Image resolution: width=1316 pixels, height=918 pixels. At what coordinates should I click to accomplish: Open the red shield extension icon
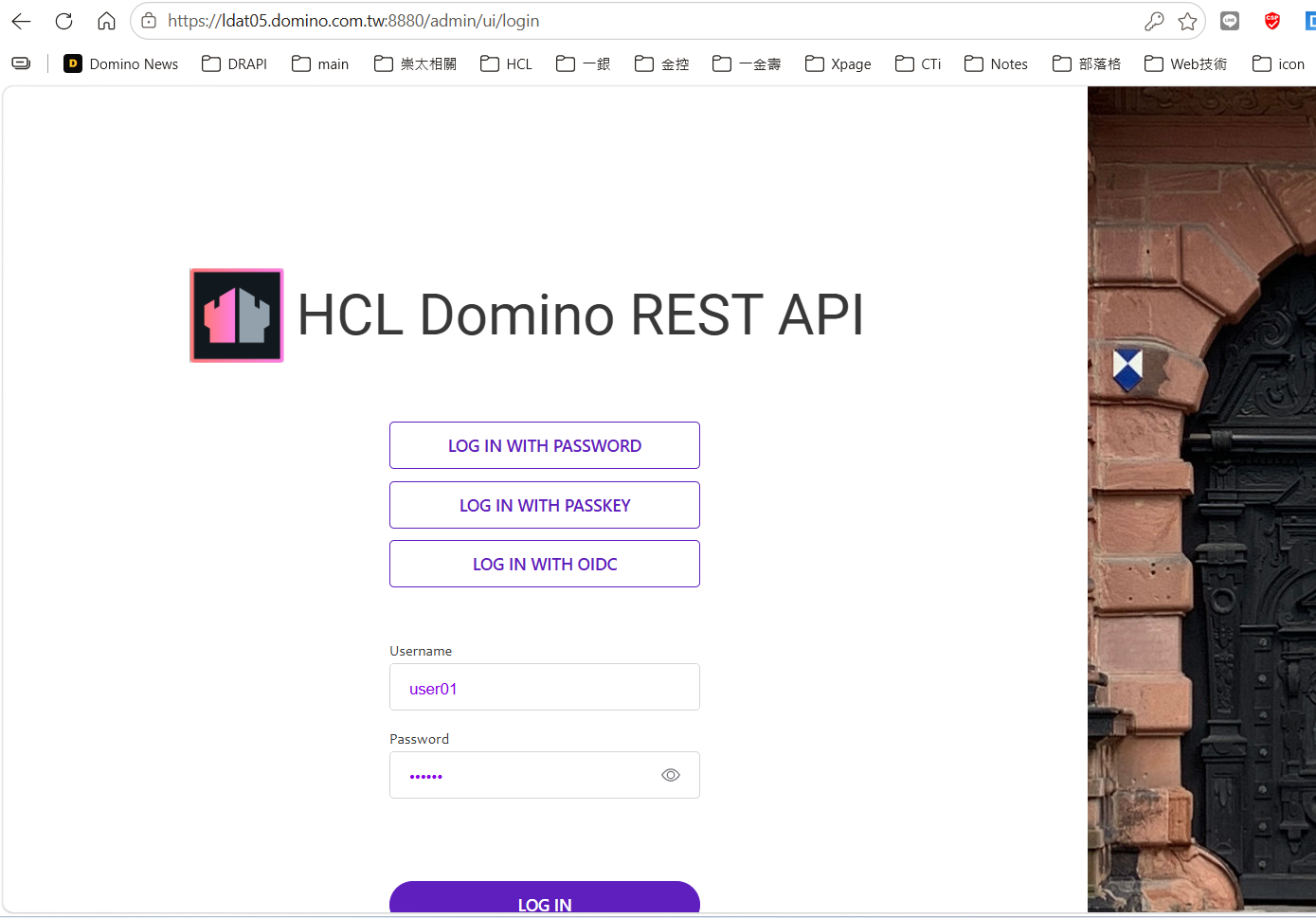(x=1272, y=21)
